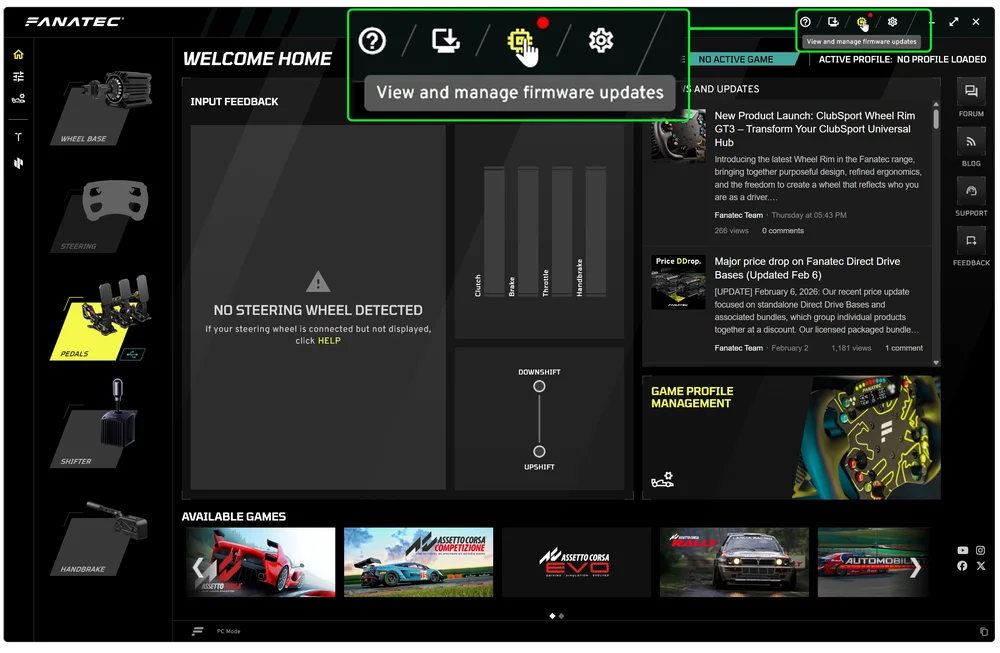Select the Wheel Base device
1000x653 pixels.
click(x=102, y=107)
